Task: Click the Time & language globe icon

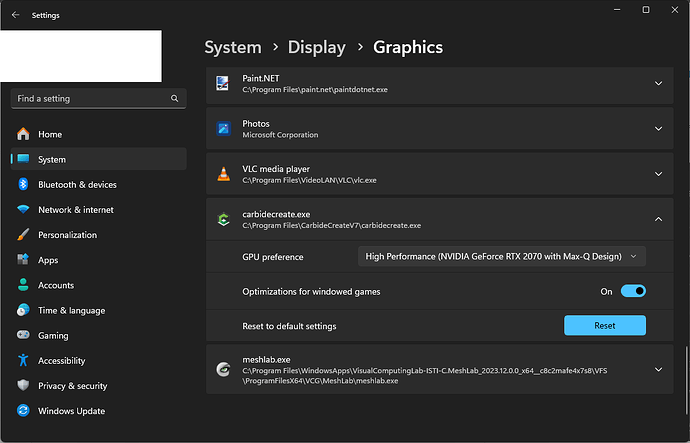Action: pyautogui.click(x=23, y=310)
